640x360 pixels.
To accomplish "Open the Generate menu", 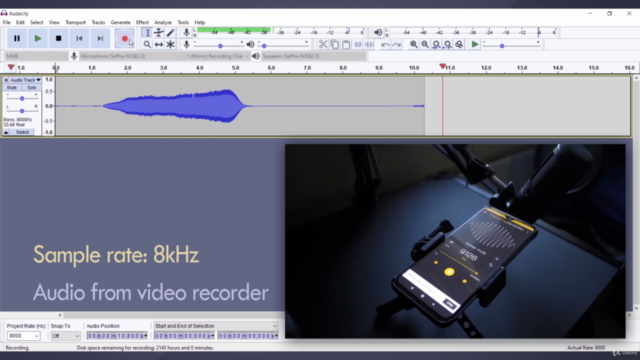I will (120, 22).
